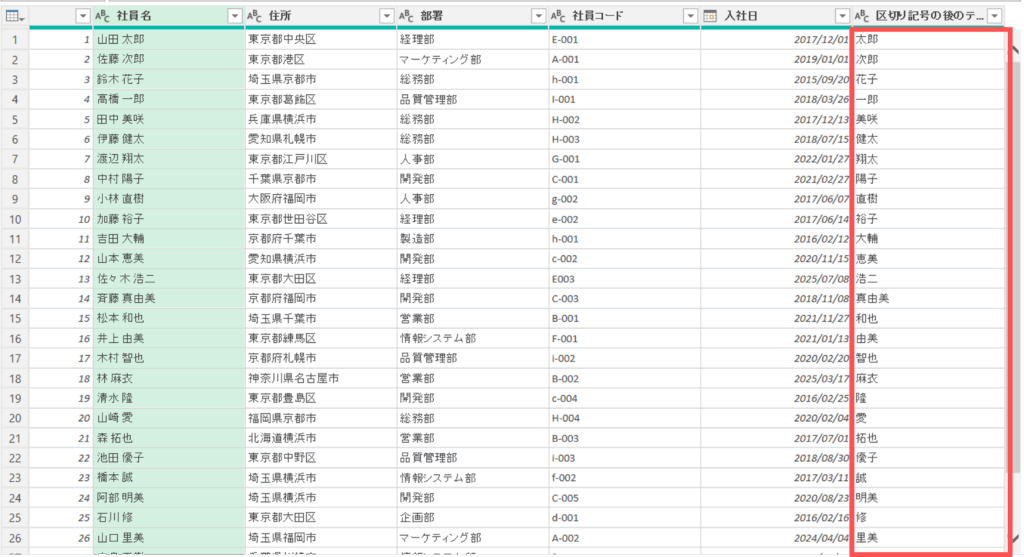Click the text data type icon for 社員名
Image resolution: width=1024 pixels, height=557 pixels.
(x=102, y=16)
